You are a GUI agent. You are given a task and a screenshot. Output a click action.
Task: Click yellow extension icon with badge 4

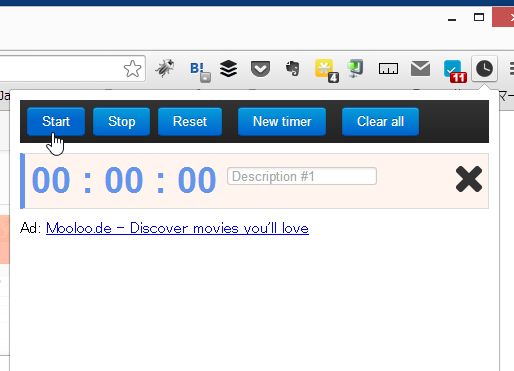[327, 70]
